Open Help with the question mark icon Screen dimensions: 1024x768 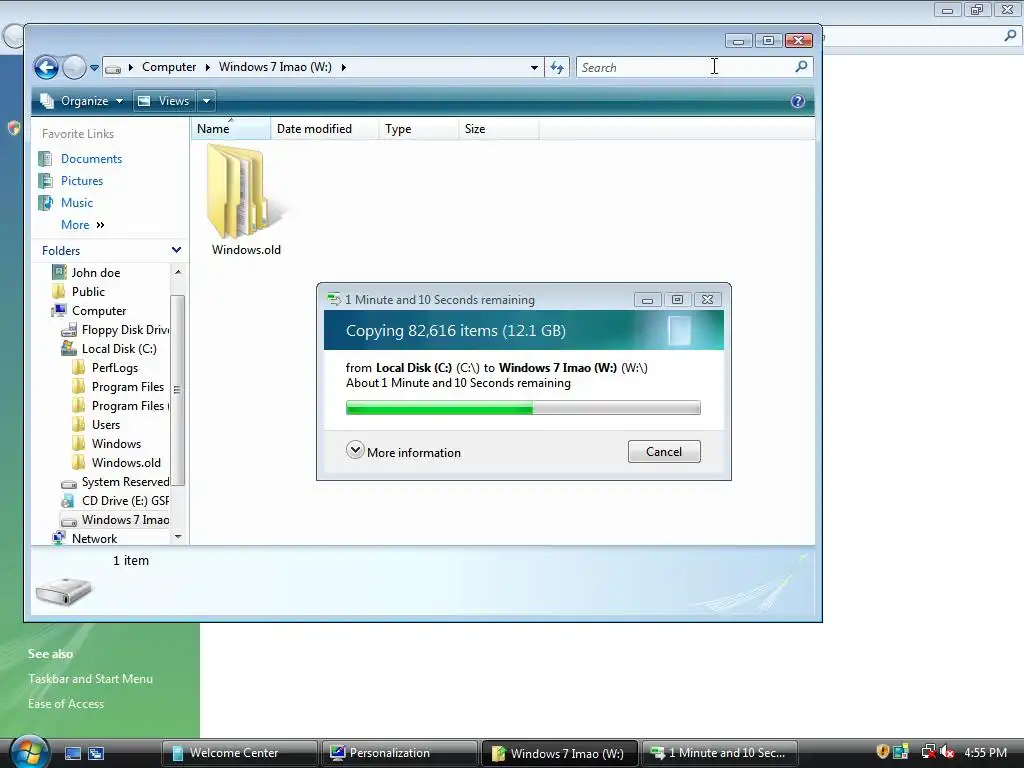[797, 101]
